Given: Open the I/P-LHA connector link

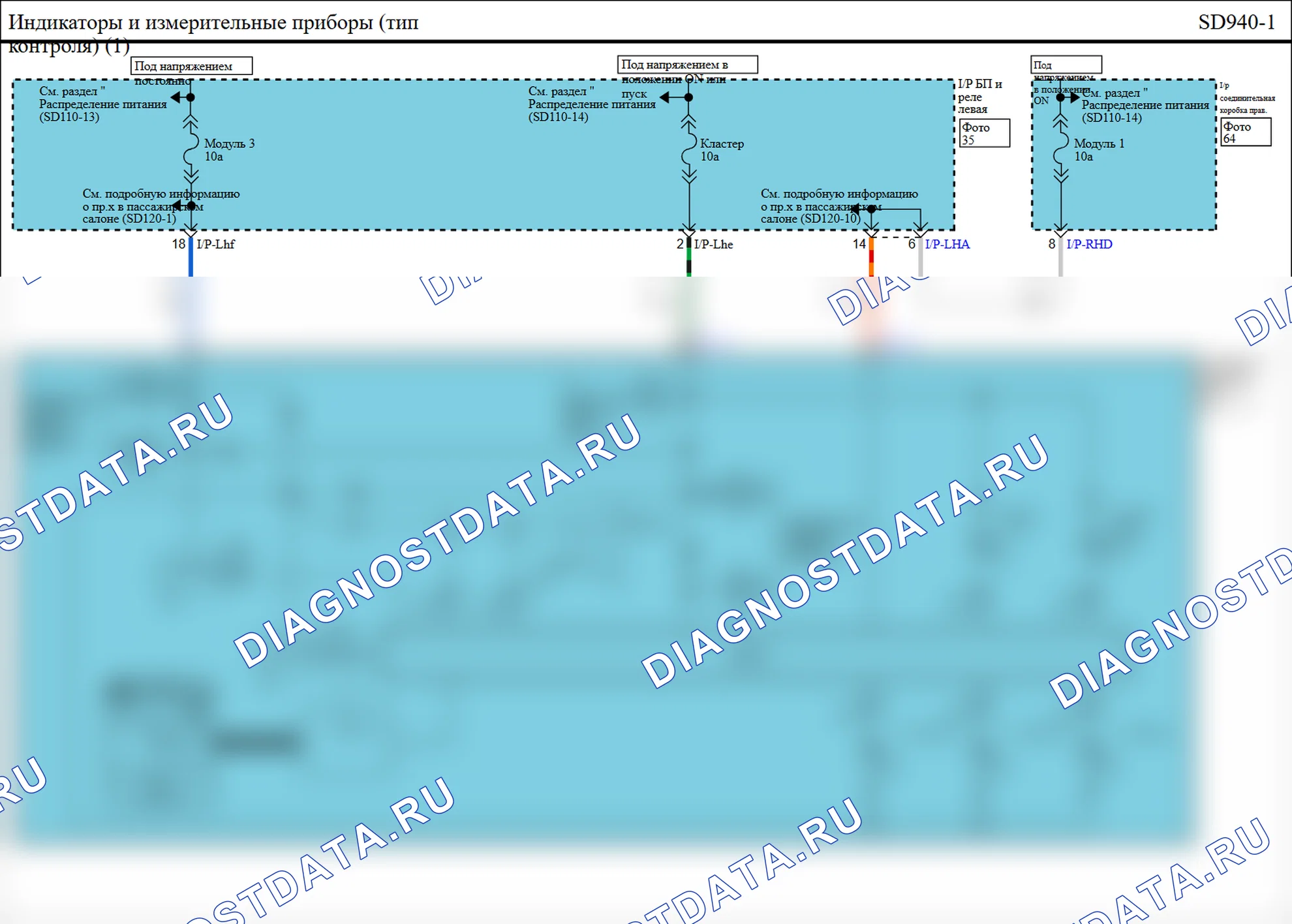Looking at the screenshot, I should [x=947, y=244].
